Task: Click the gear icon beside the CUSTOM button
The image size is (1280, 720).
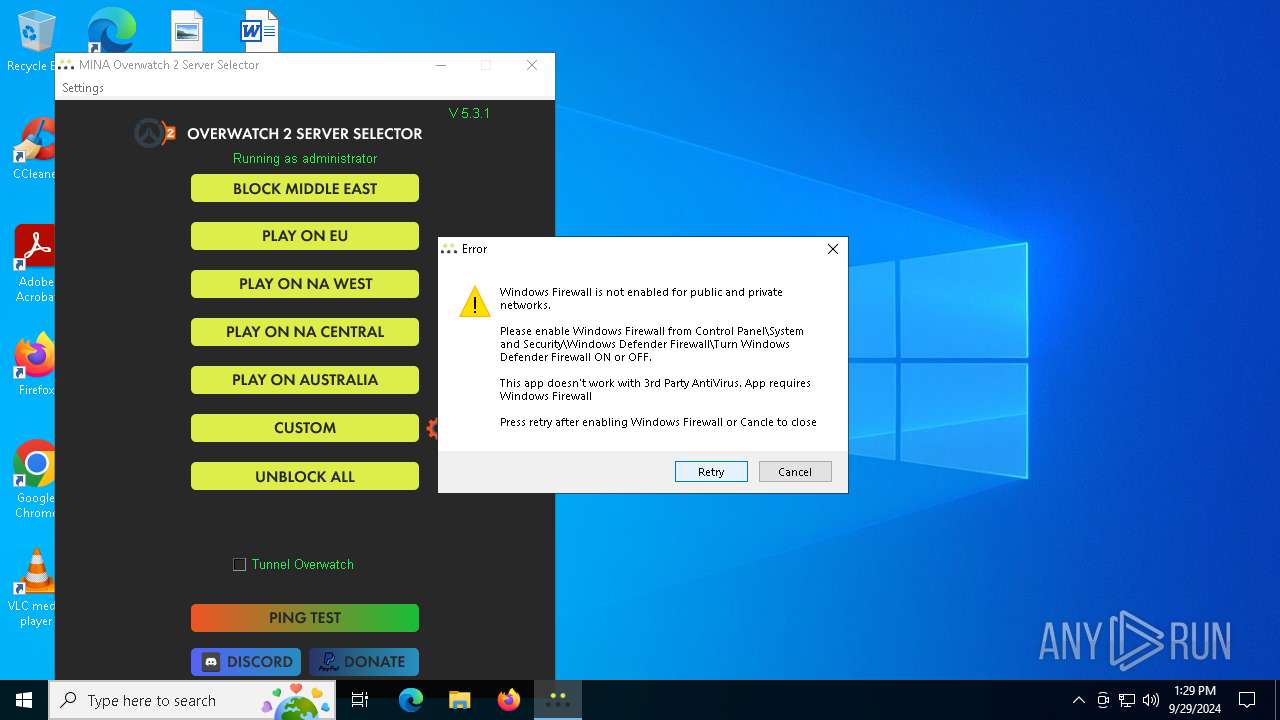Action: (x=432, y=428)
